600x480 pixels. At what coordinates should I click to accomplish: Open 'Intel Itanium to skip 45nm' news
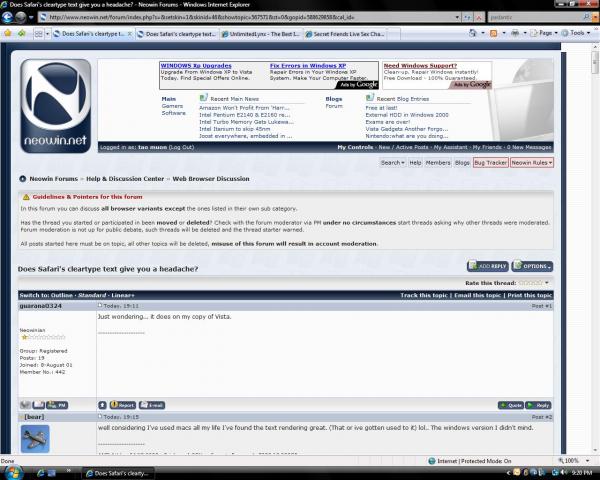[x=234, y=129]
